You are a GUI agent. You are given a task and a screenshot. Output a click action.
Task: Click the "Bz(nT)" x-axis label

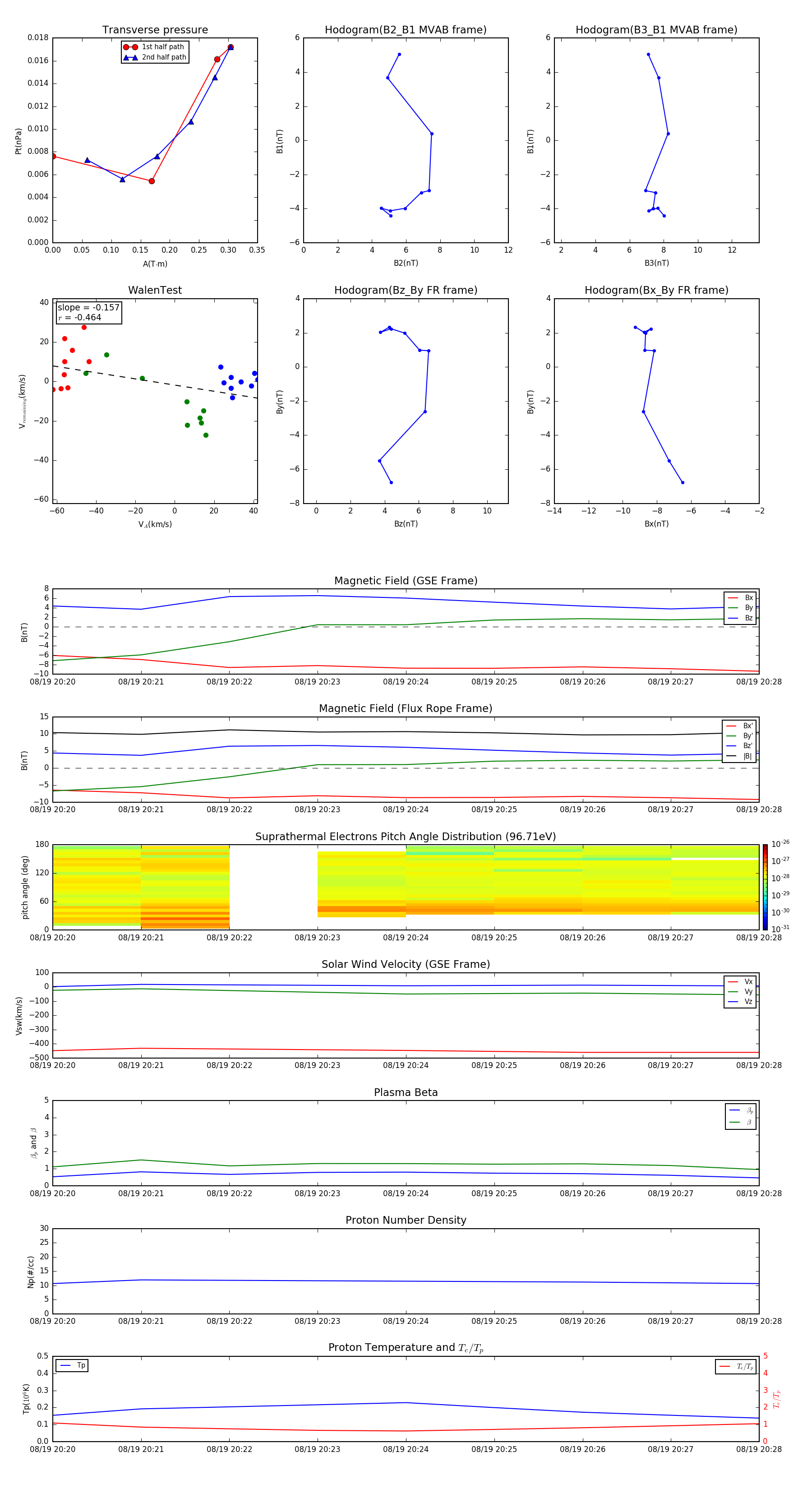pos(406,524)
